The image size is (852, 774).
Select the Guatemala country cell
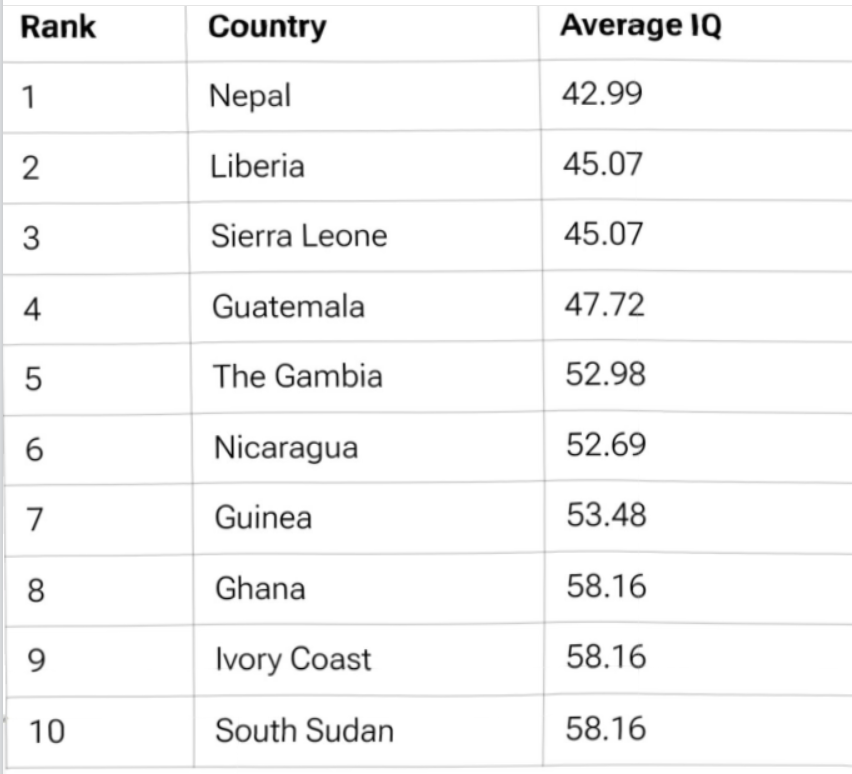[288, 306]
